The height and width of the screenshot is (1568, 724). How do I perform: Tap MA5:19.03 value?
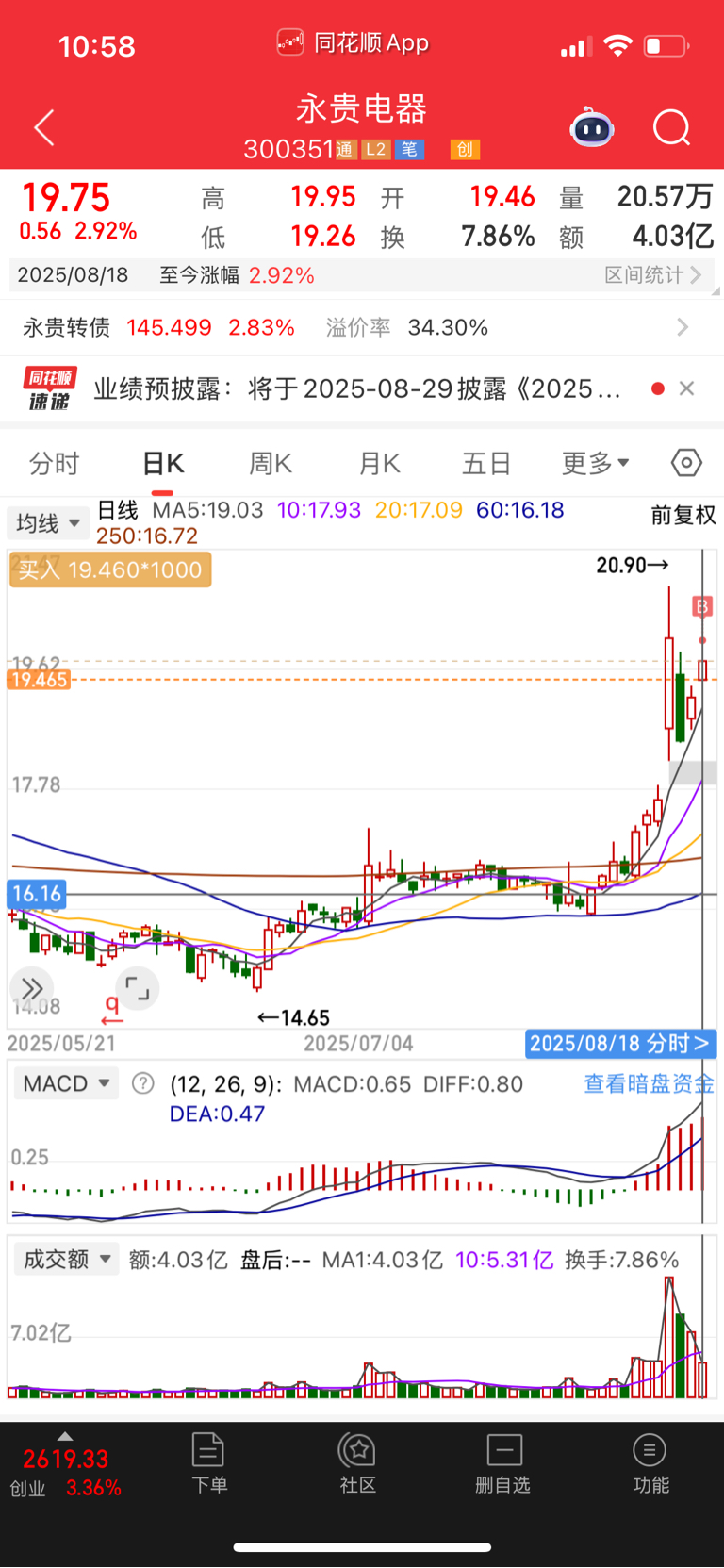coord(207,510)
